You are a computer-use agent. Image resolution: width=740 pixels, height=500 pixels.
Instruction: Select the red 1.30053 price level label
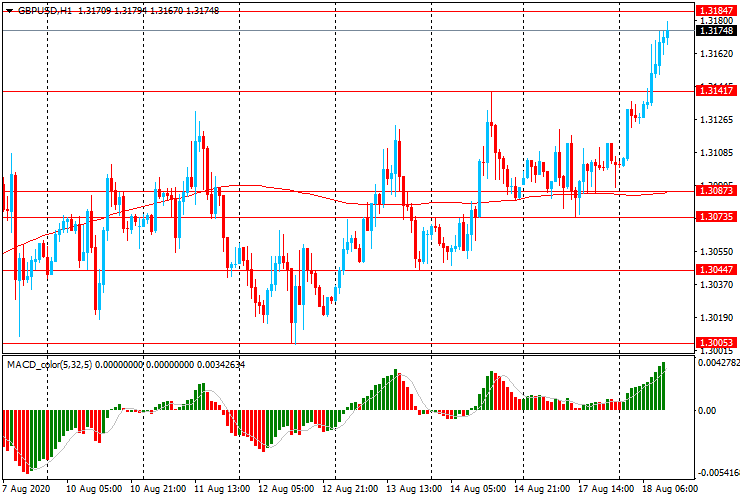[716, 342]
